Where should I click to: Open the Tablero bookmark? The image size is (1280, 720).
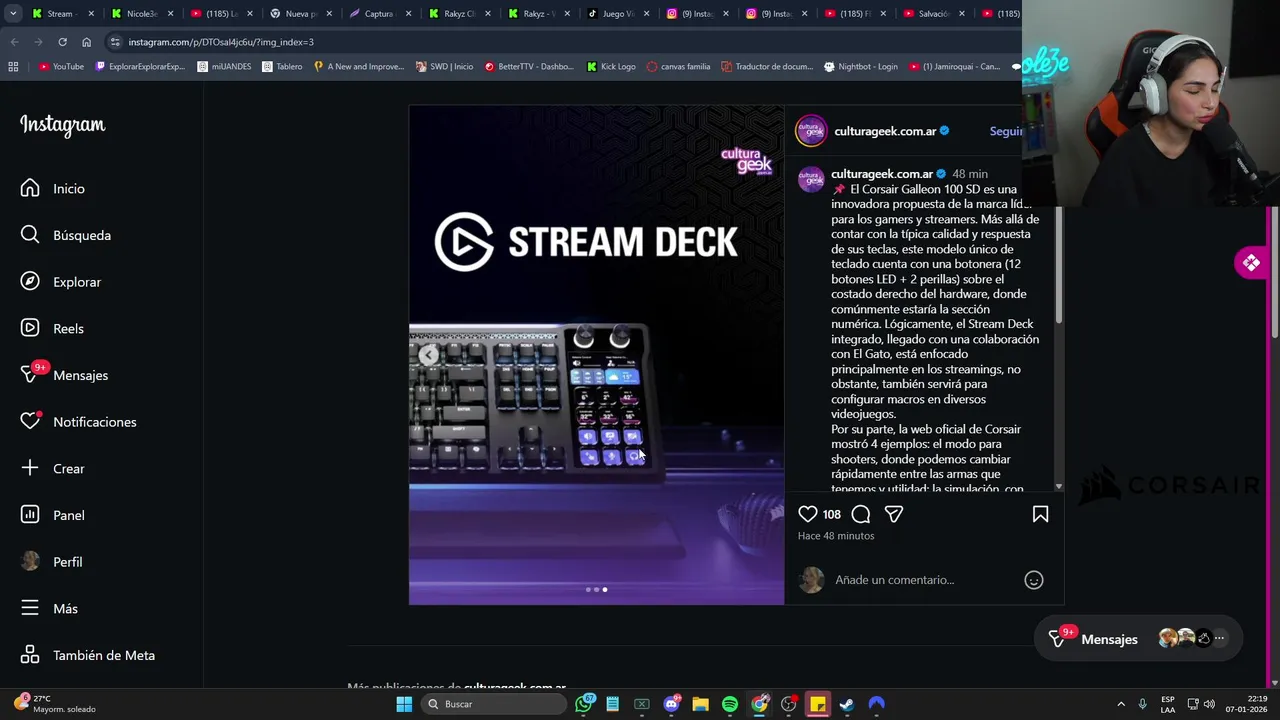click(282, 67)
